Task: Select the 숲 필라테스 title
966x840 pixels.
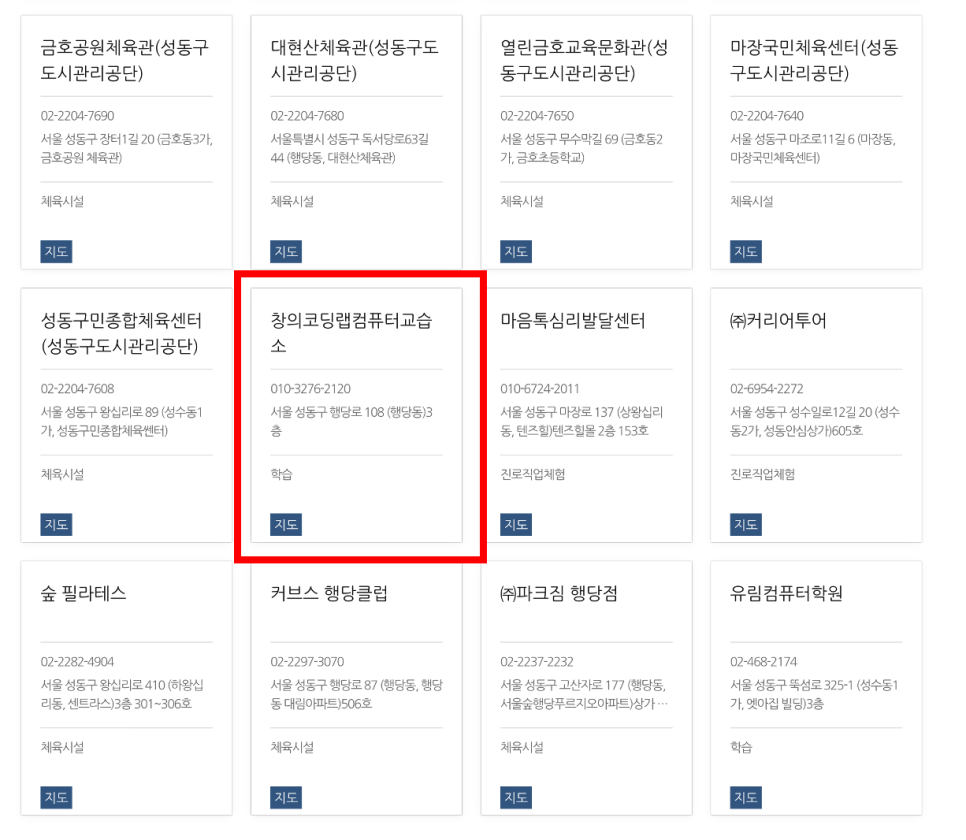Action: tap(83, 593)
